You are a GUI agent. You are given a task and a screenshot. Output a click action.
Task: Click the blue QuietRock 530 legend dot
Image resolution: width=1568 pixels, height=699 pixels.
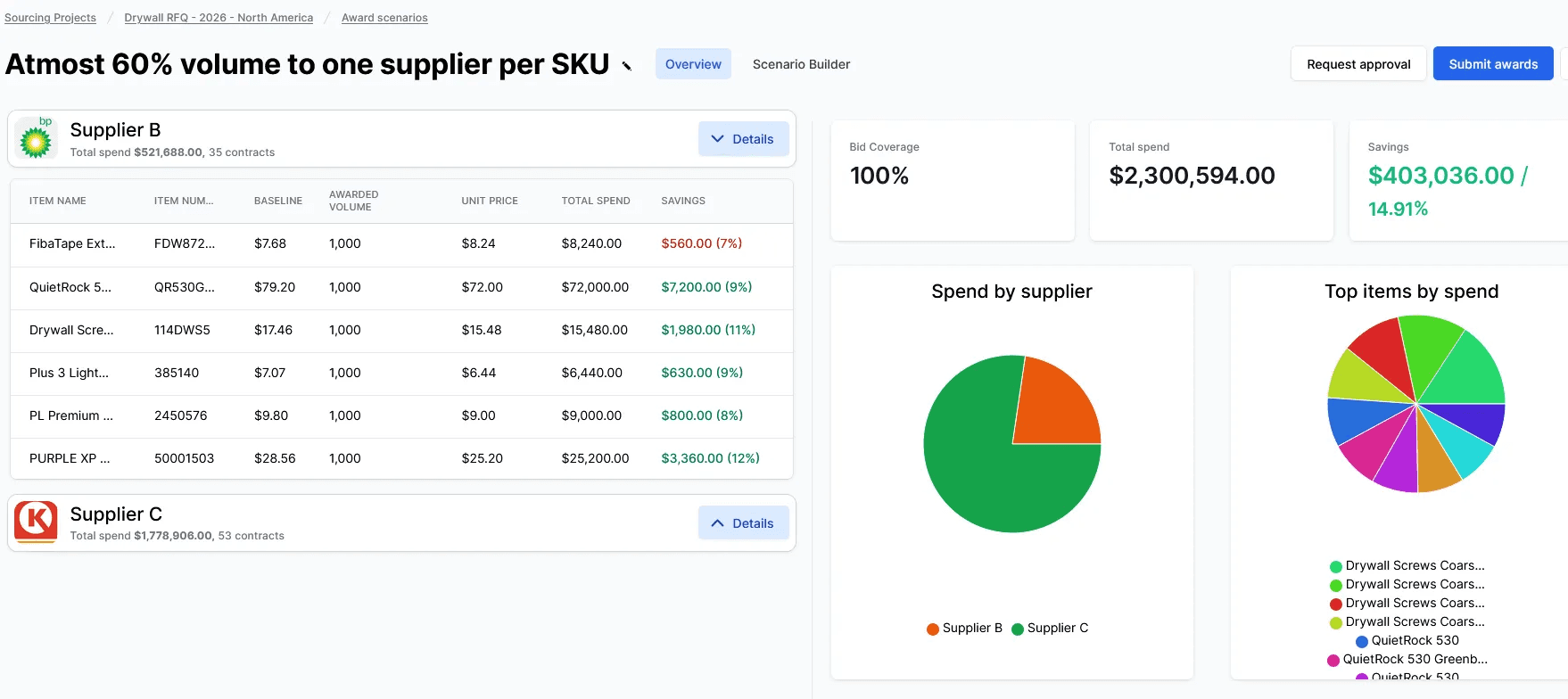pyautogui.click(x=1362, y=641)
